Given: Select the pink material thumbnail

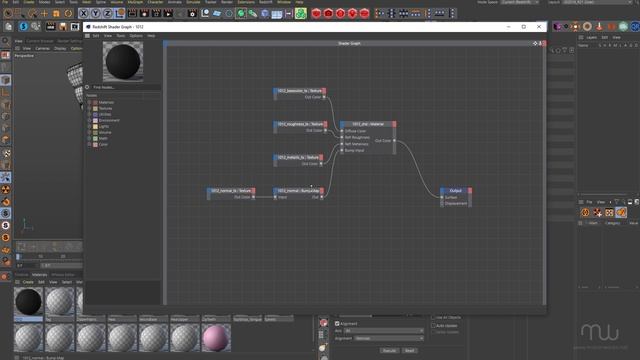Looking at the screenshot, I should click(216, 338).
